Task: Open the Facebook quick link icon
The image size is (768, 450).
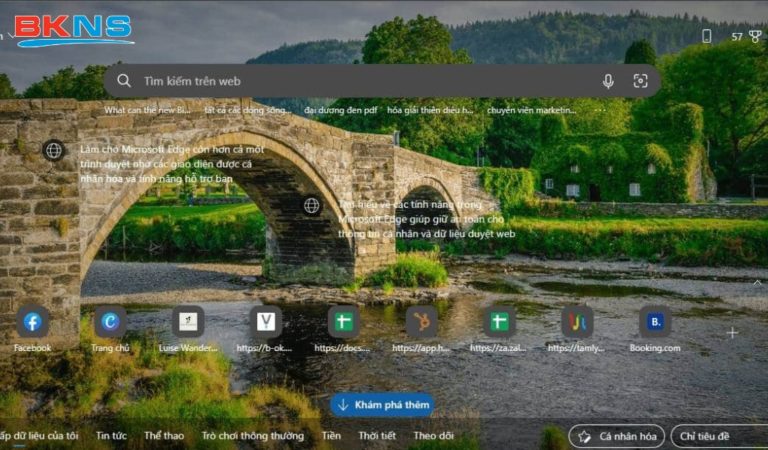Action: point(32,322)
